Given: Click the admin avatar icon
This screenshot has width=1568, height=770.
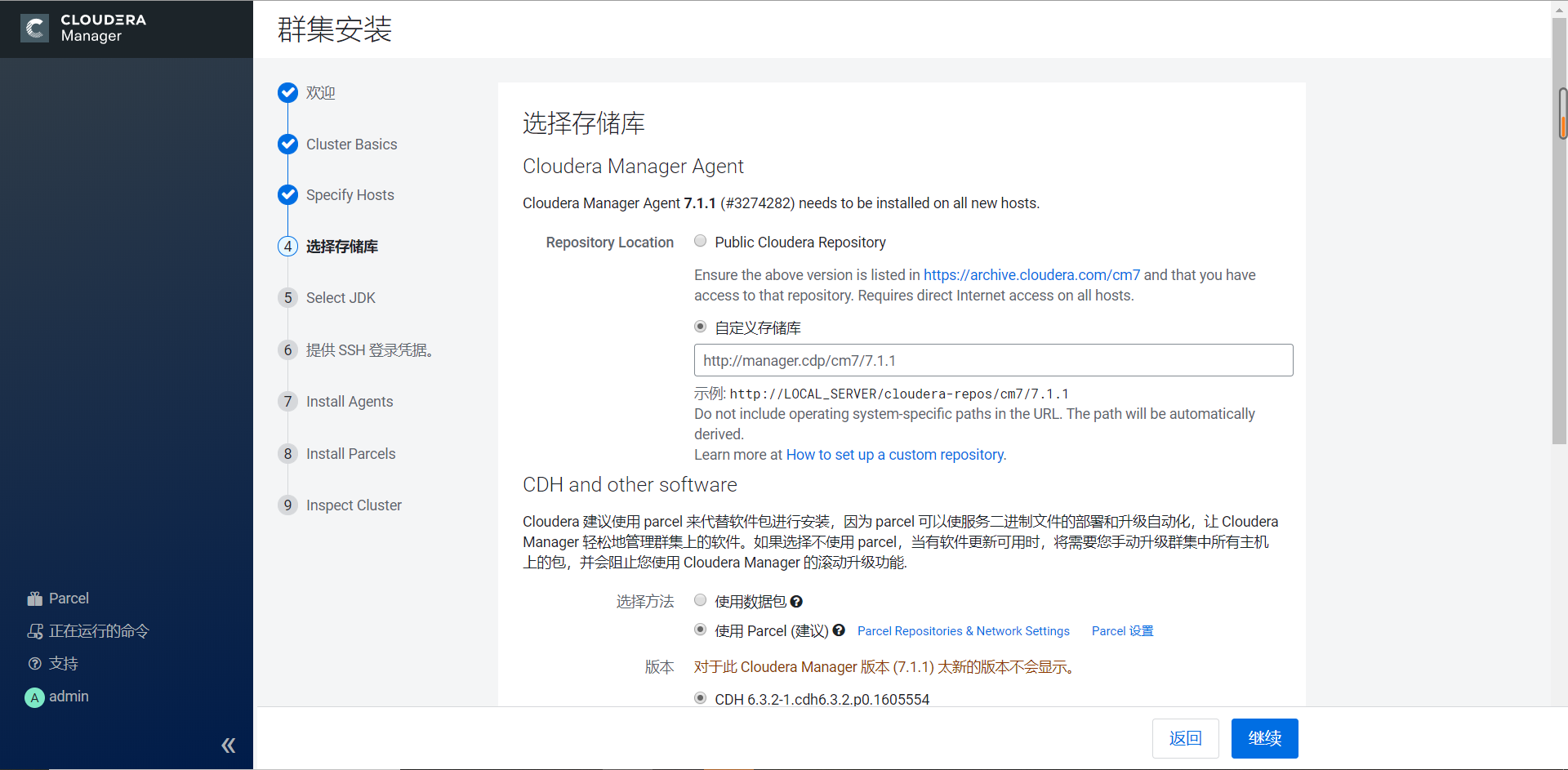Looking at the screenshot, I should click(x=34, y=697).
